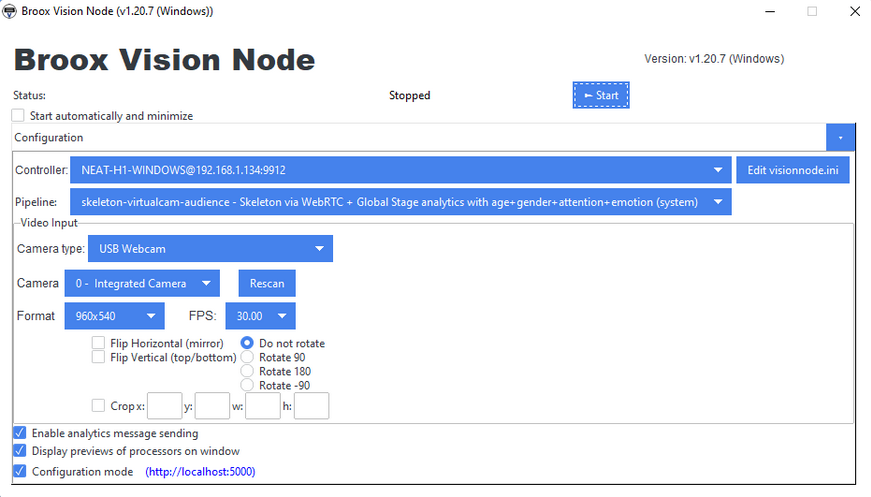Viewport: 871px width, 497px height.
Task: Check Flip Horizontal (mirror)
Action: (98, 343)
